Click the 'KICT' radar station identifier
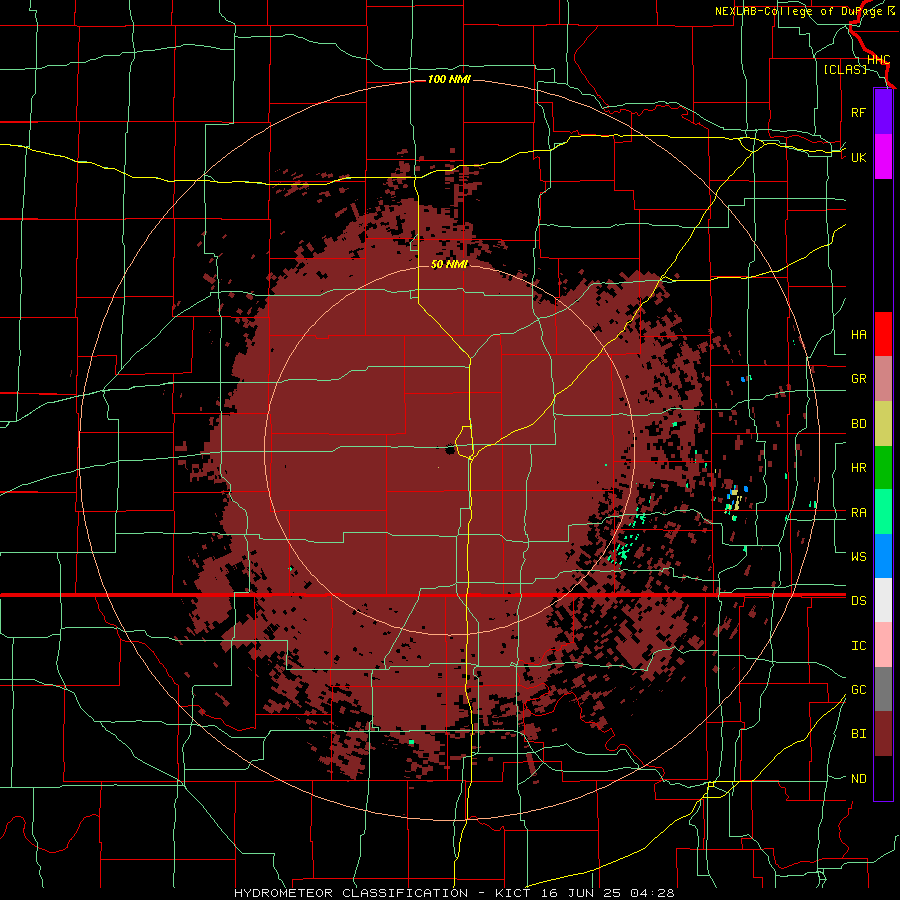Screen dimensions: 900x900 (514, 893)
